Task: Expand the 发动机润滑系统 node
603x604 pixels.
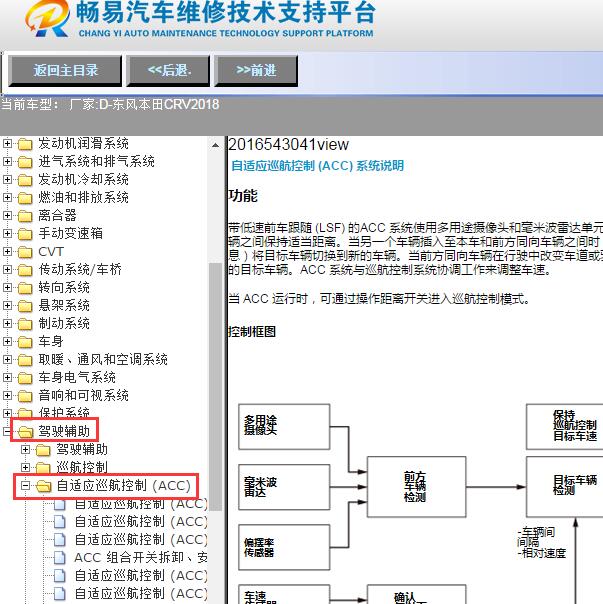Action: (x=7, y=144)
